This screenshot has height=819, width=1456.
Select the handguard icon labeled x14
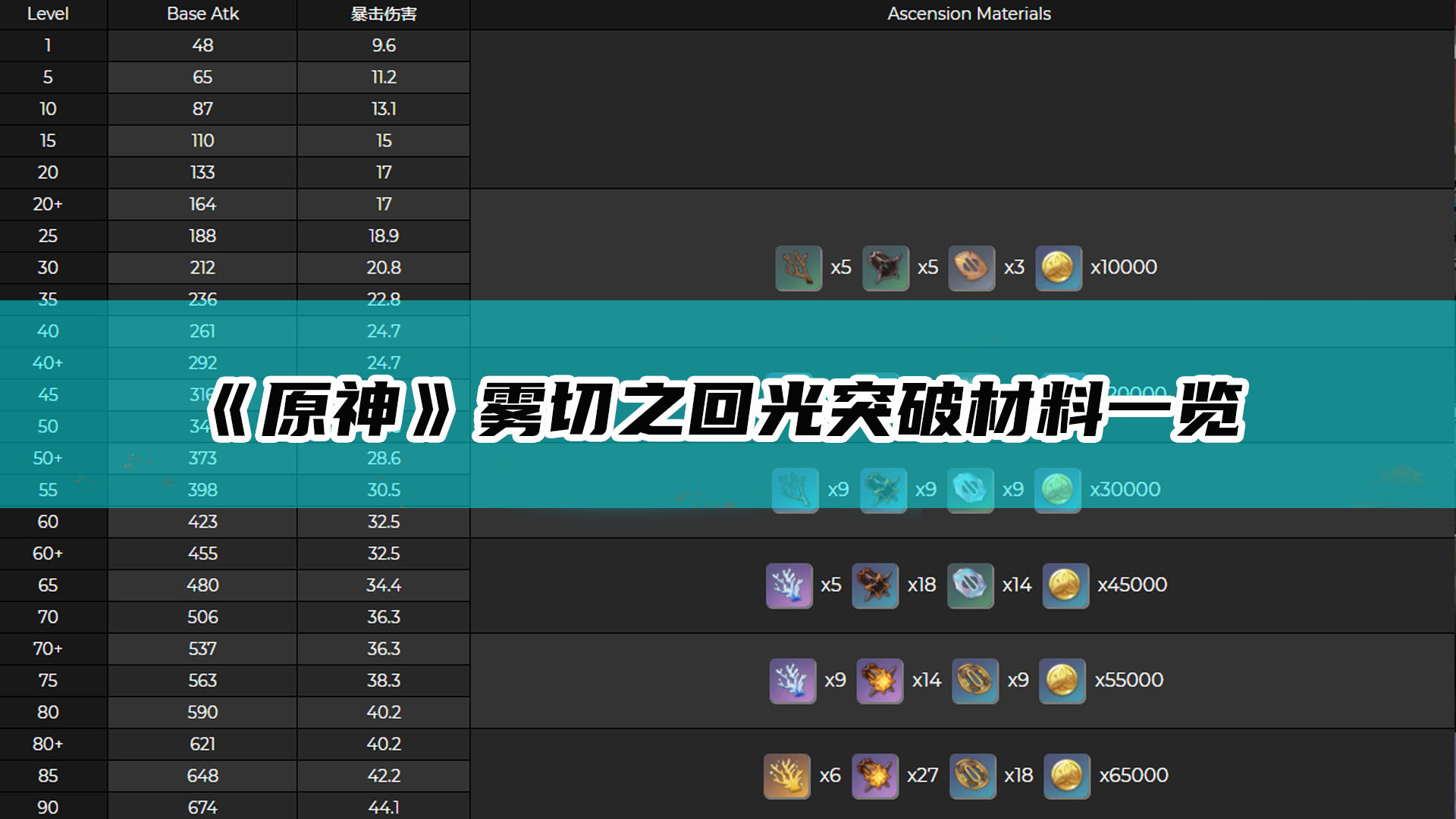(970, 585)
